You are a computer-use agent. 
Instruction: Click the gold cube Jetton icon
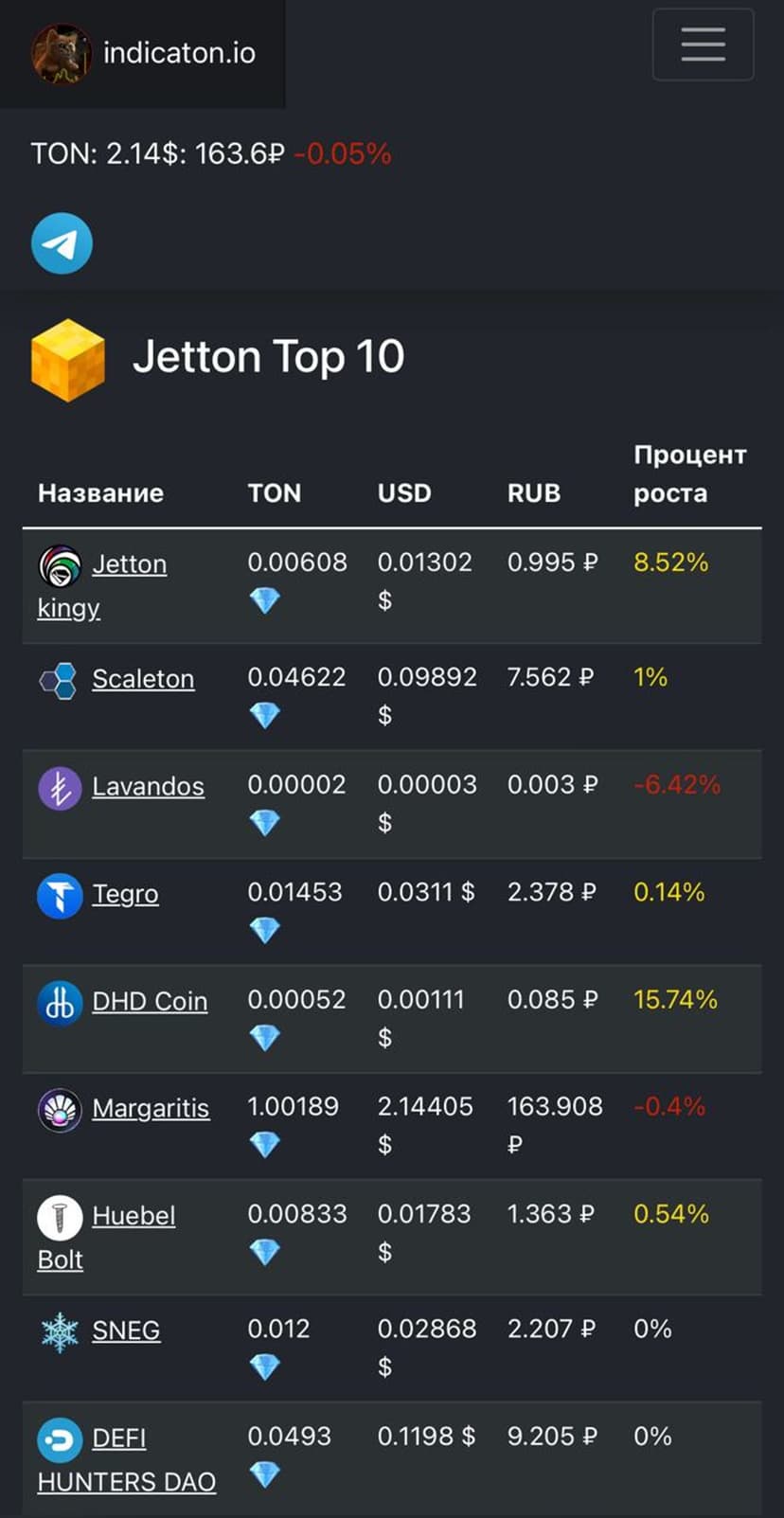point(68,360)
